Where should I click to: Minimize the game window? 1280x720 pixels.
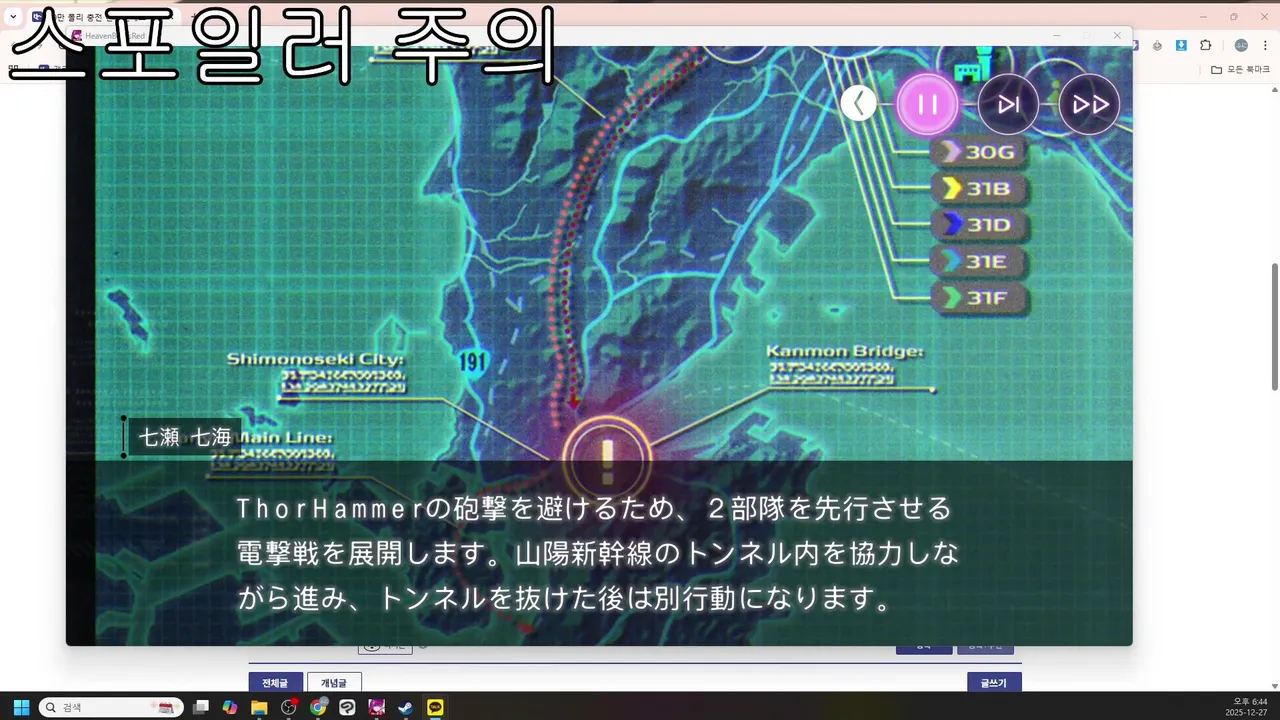tap(1055, 36)
